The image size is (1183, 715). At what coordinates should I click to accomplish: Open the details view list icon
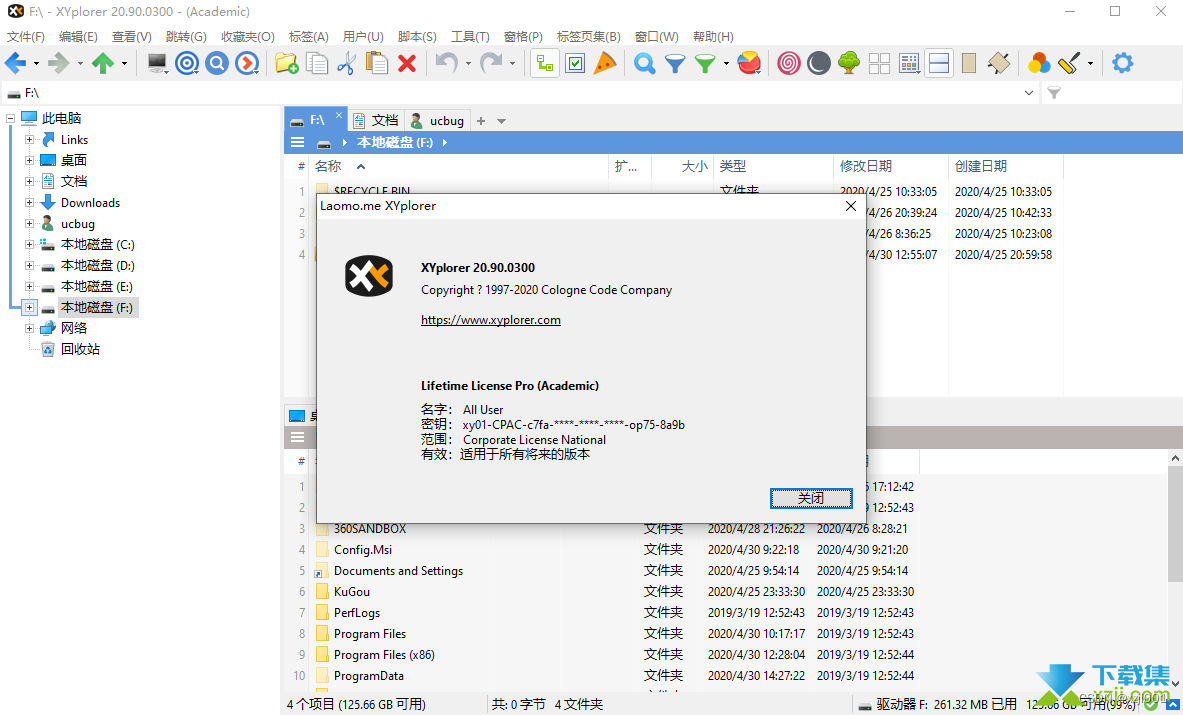909,63
